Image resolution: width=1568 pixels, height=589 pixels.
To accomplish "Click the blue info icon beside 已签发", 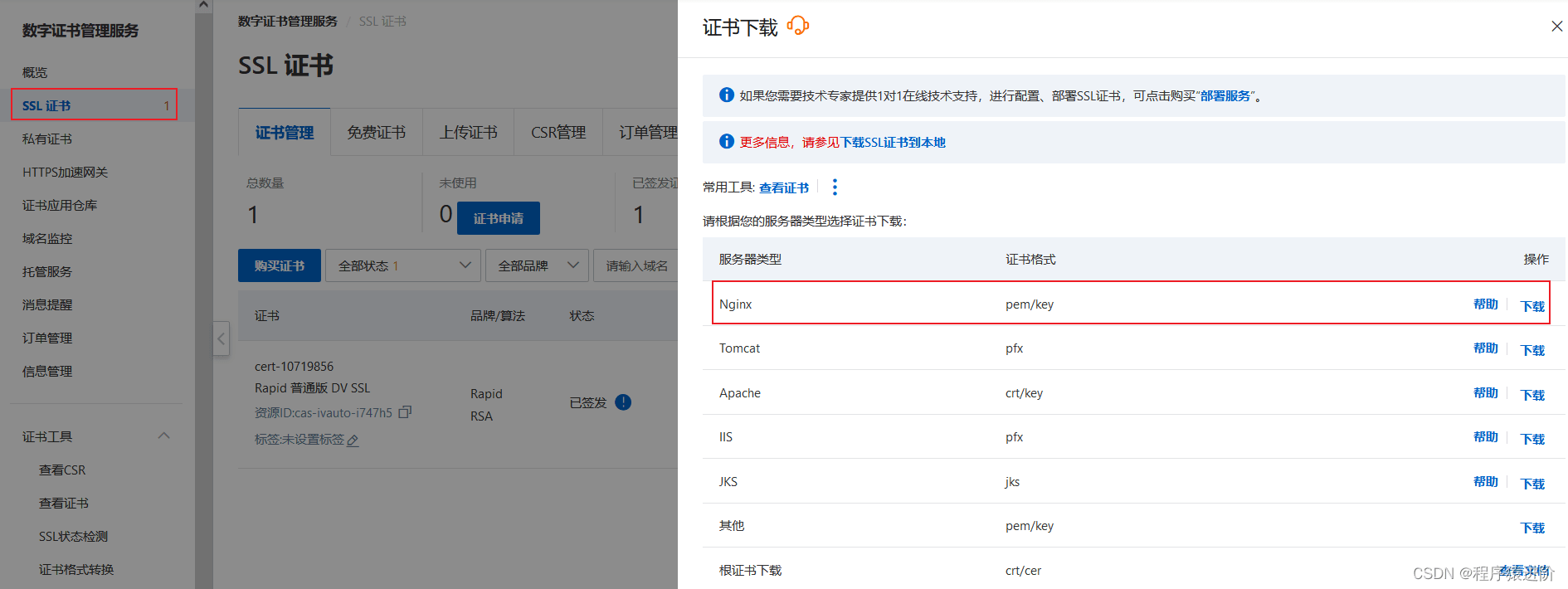I will (623, 402).
